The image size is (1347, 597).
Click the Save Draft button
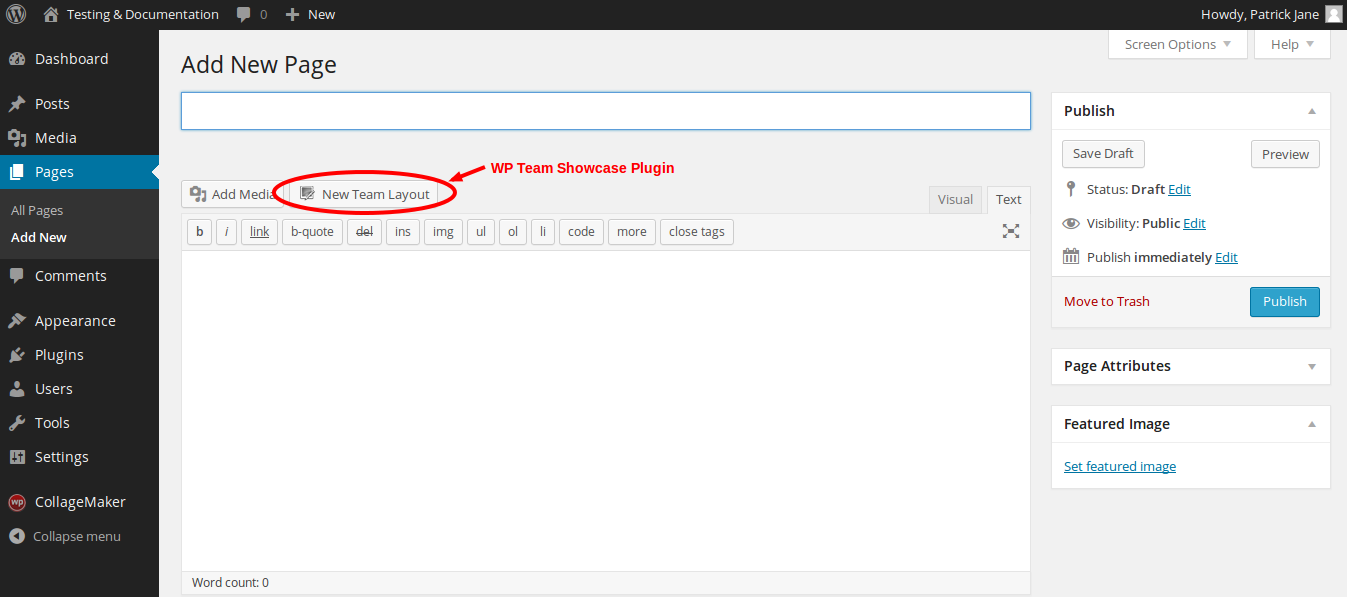1103,154
